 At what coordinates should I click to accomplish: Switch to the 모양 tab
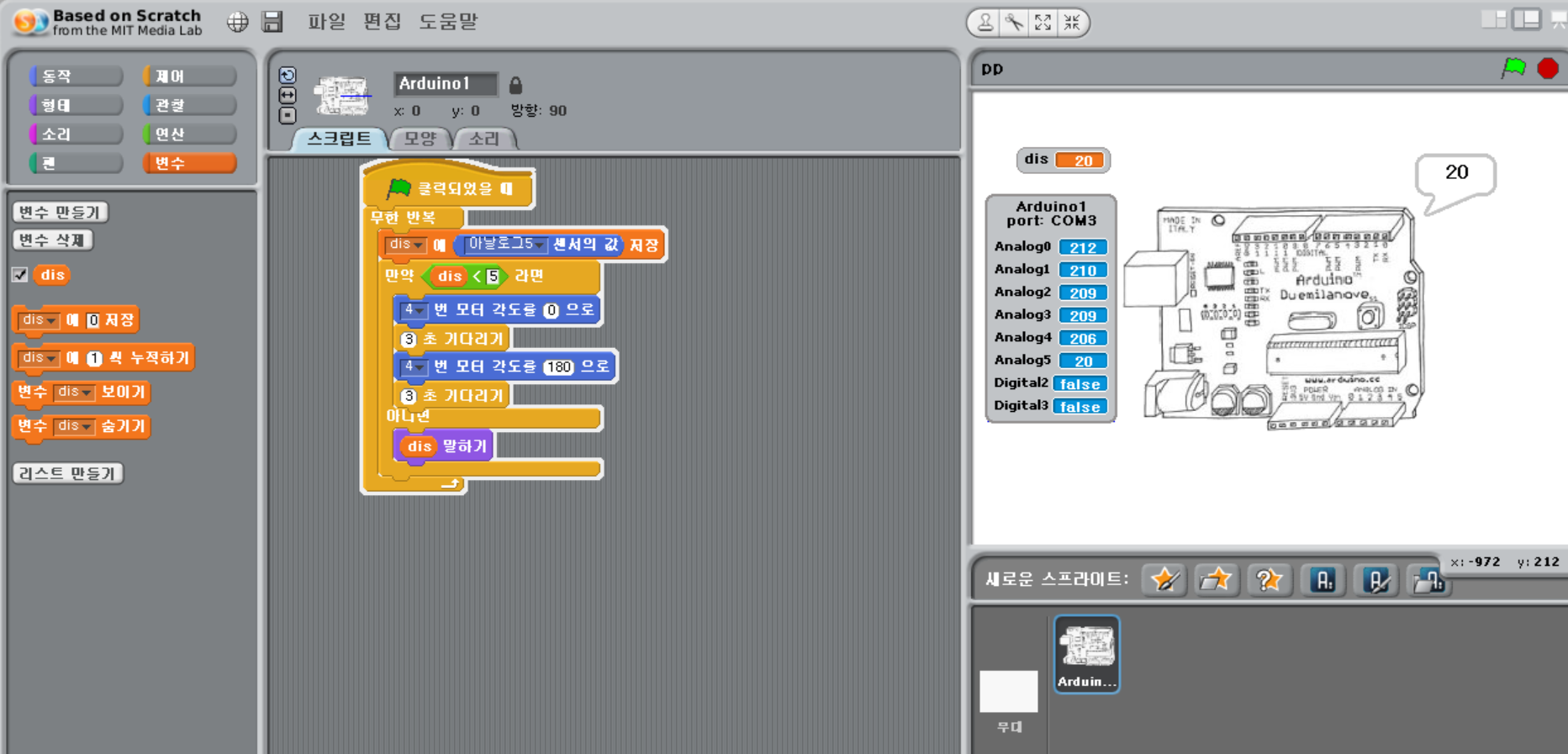420,139
